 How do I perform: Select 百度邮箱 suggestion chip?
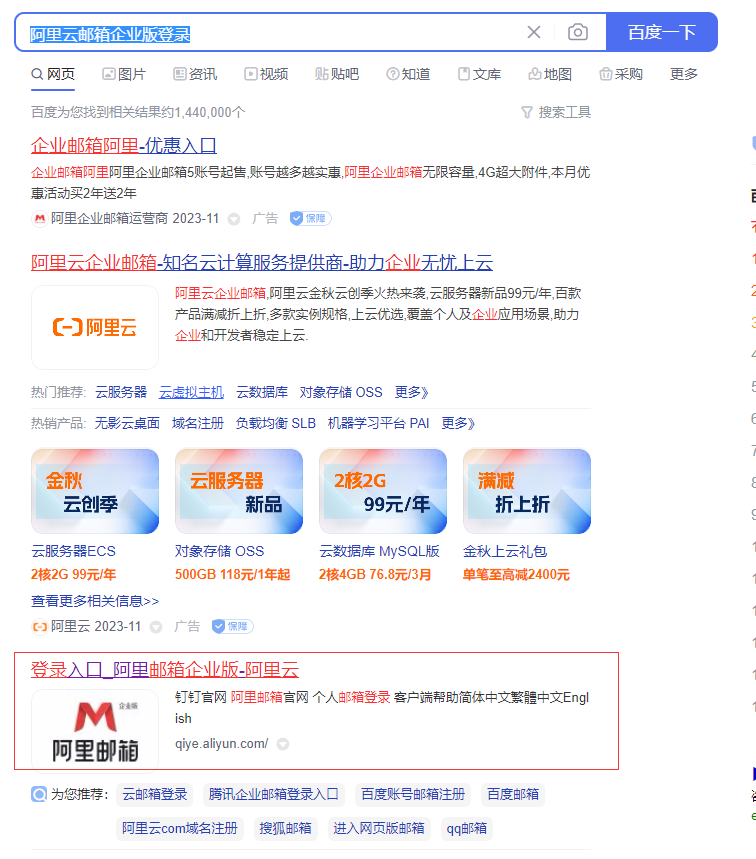[513, 794]
